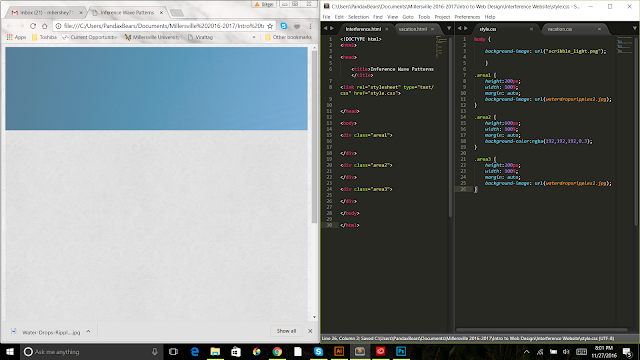This screenshot has height=360, width=640.
Task: Close the Inference Wave Patterns tab
Action: pyautogui.click(x=161, y=13)
